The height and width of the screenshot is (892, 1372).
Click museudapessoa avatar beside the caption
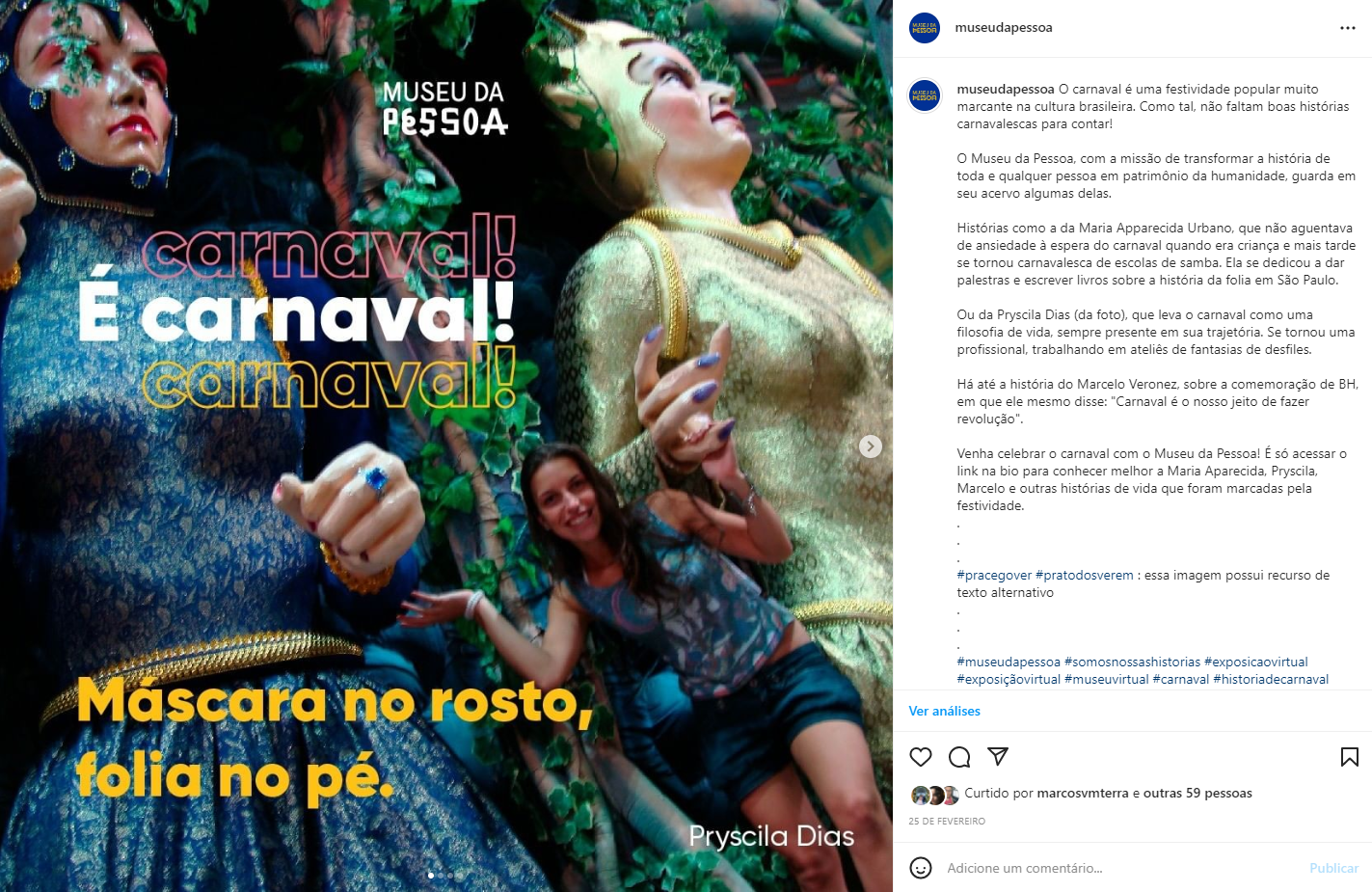(925, 95)
